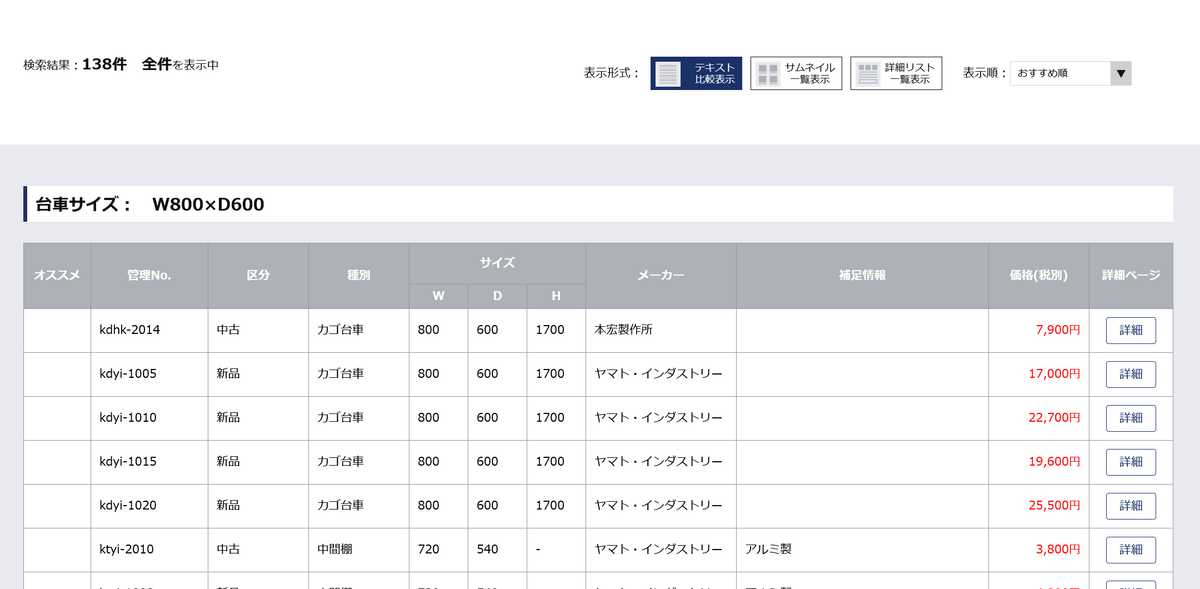
Task: Click the 管理No. column header
Action: point(149,275)
